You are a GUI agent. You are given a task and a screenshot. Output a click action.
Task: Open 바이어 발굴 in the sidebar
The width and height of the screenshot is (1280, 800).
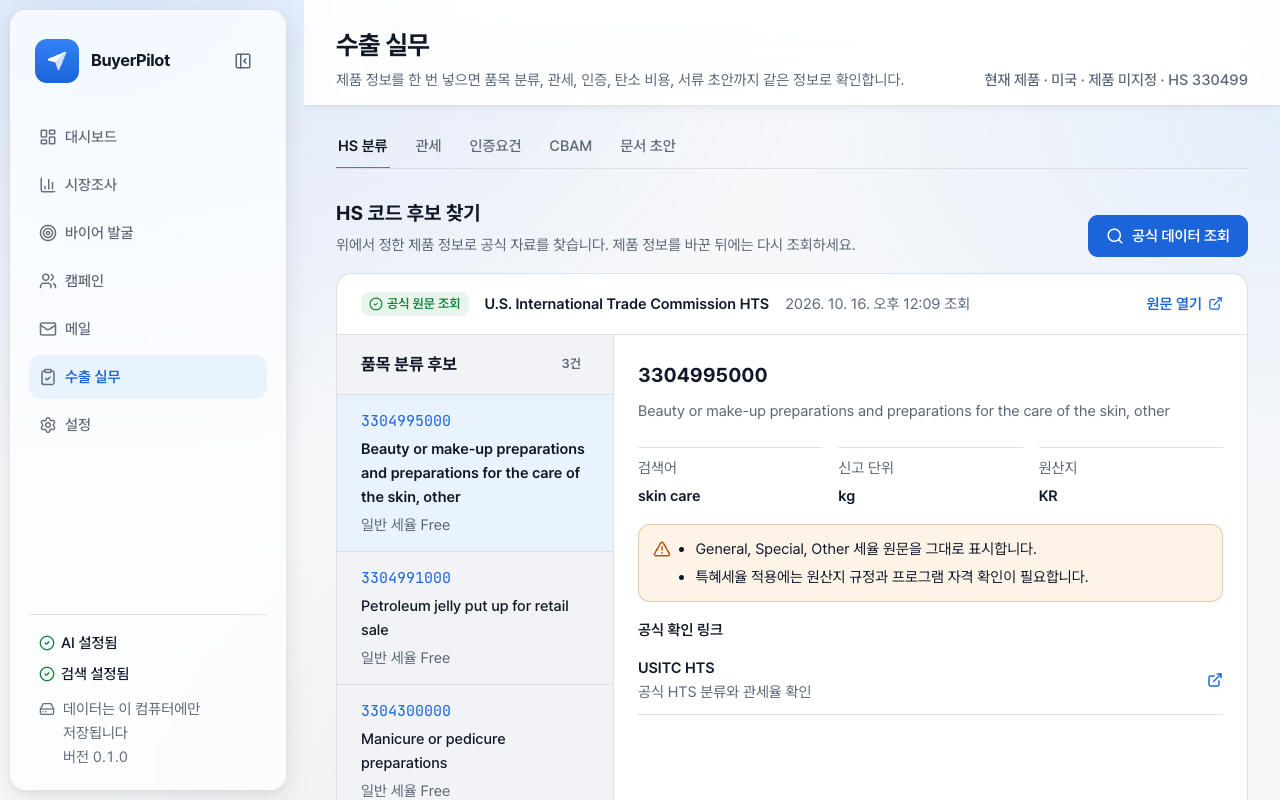pyautogui.click(x=148, y=233)
